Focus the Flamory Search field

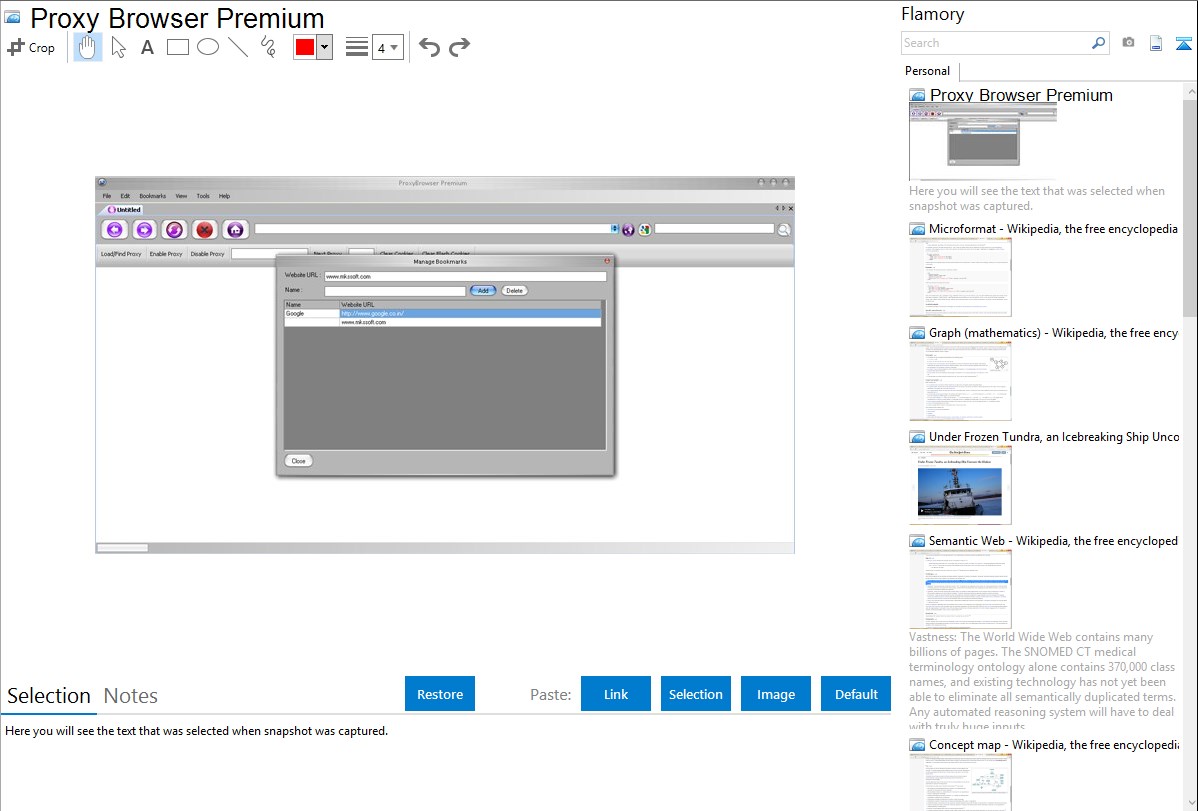[x=996, y=44]
